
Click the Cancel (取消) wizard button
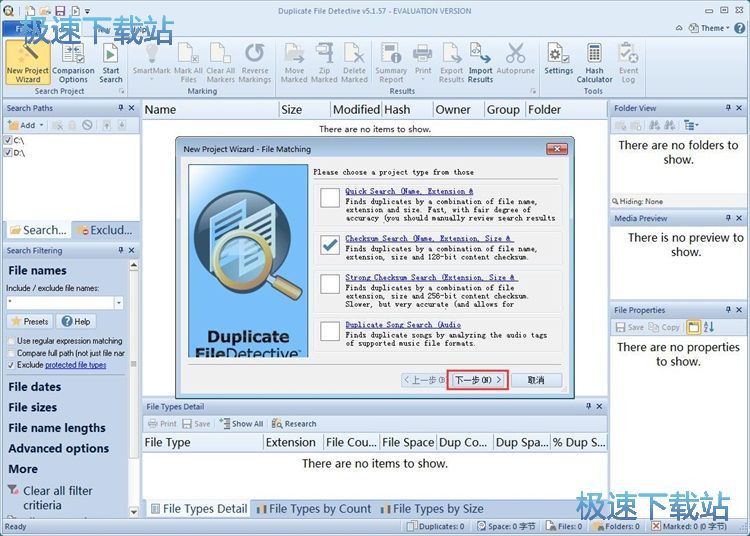pyautogui.click(x=536, y=380)
